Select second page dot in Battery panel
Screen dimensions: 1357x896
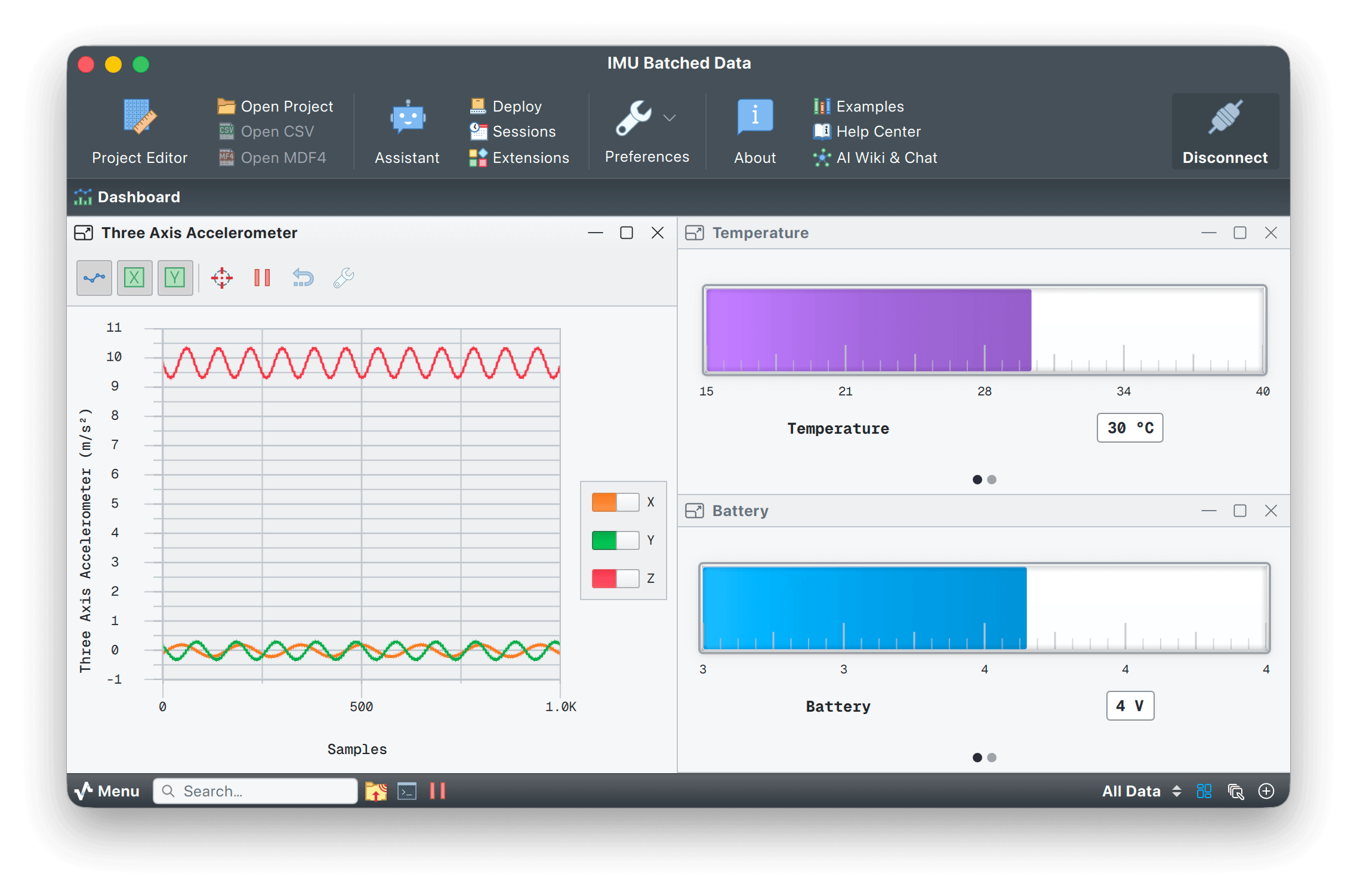click(x=992, y=758)
